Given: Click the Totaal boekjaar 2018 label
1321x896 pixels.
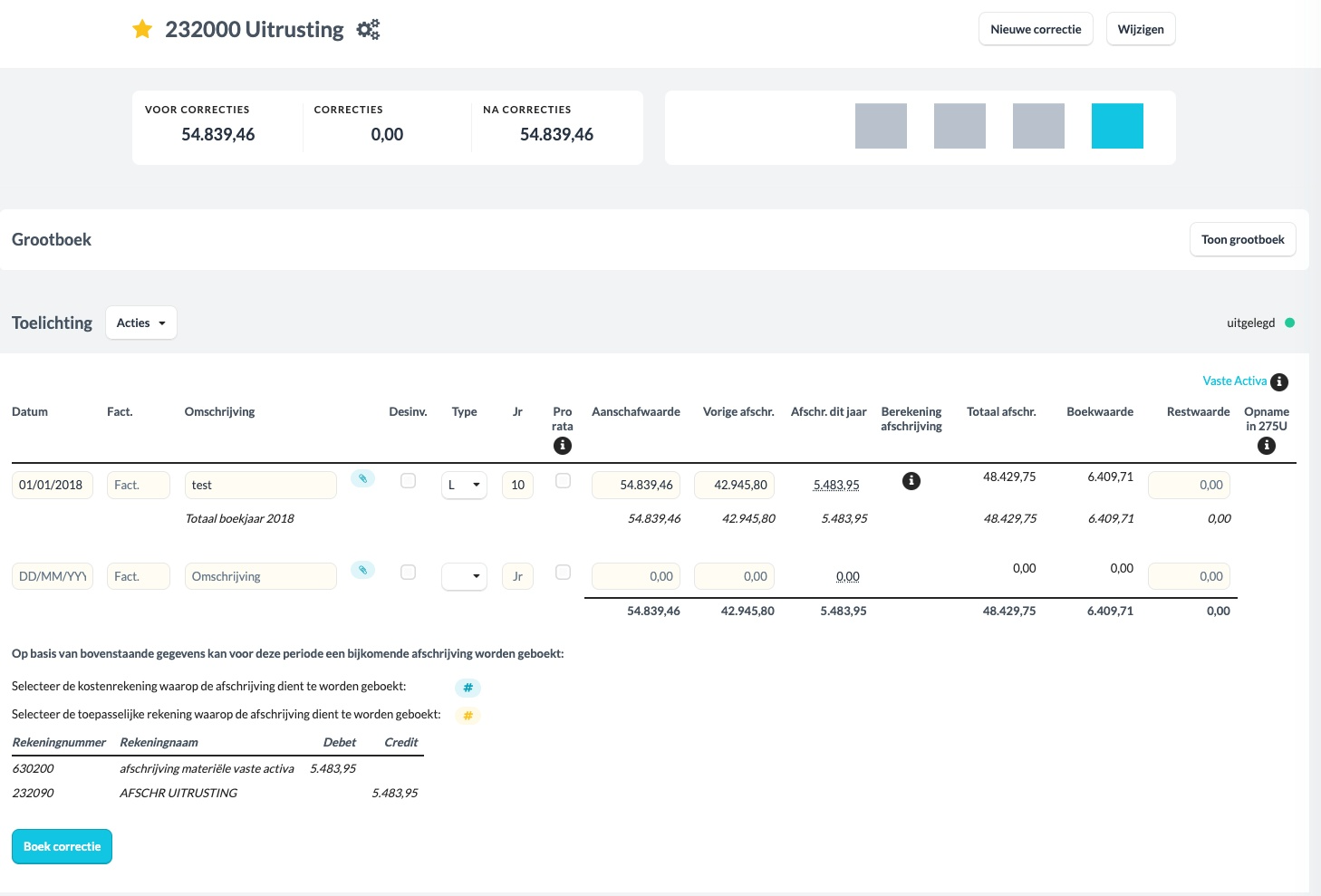Looking at the screenshot, I should click(239, 518).
